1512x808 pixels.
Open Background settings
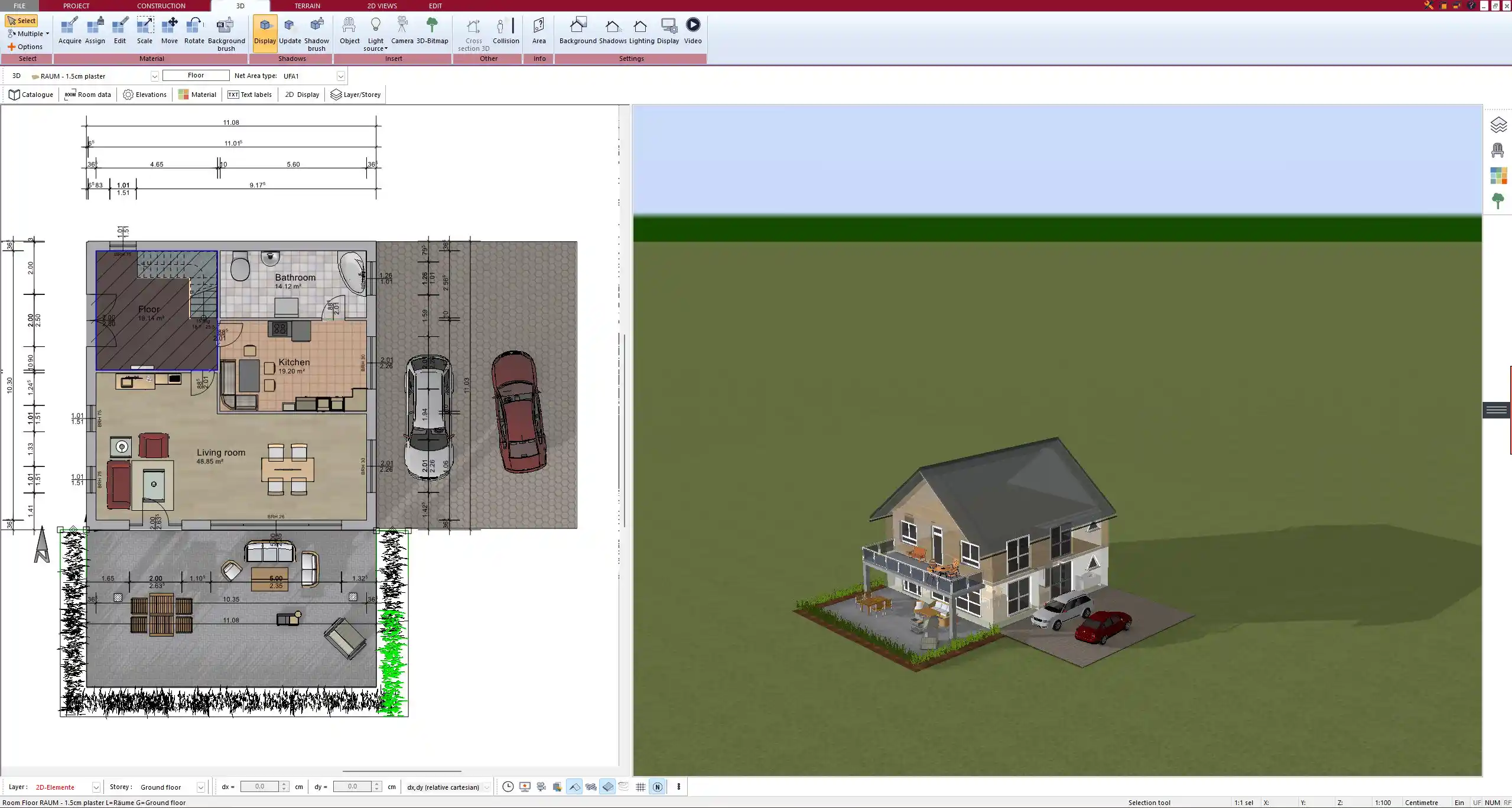click(578, 31)
